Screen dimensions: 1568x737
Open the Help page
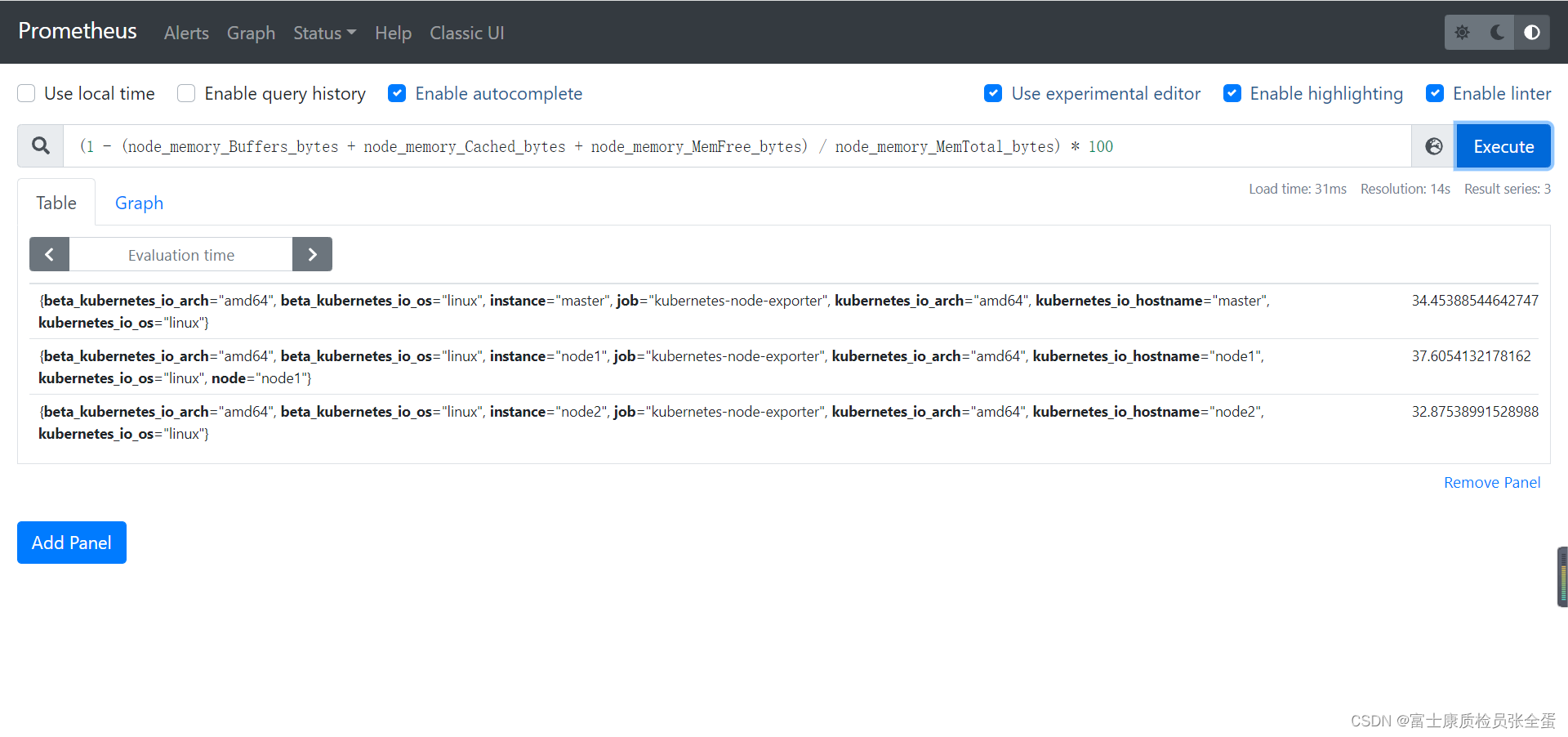393,33
